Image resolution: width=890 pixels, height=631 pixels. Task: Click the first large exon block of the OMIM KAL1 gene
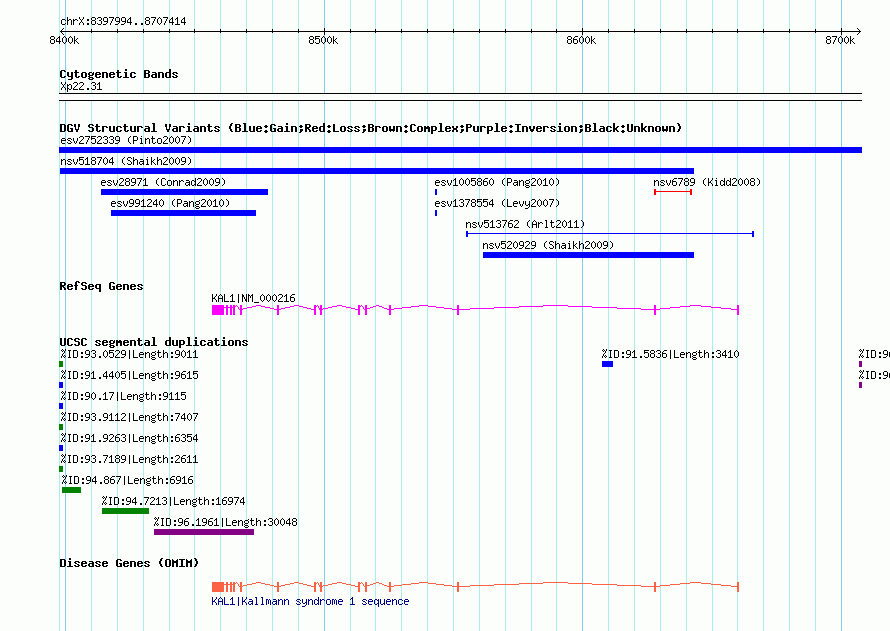coord(217,587)
